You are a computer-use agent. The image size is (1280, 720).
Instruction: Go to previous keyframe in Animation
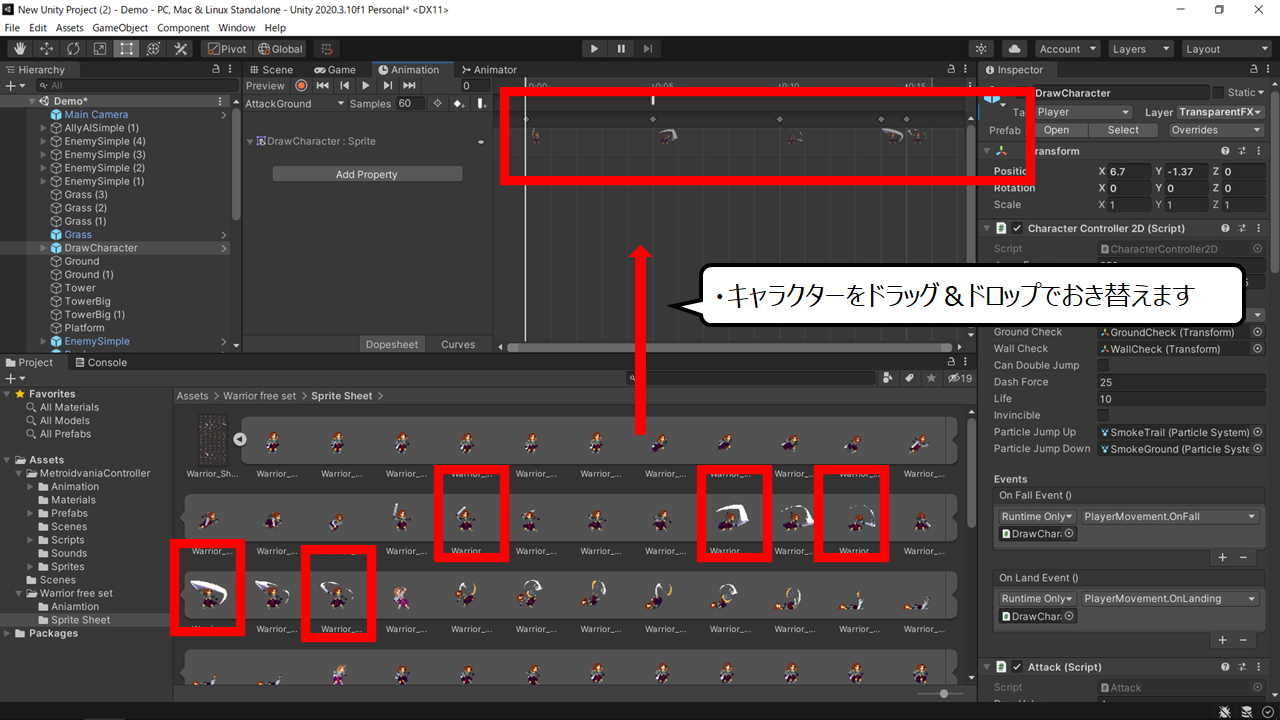[345, 86]
